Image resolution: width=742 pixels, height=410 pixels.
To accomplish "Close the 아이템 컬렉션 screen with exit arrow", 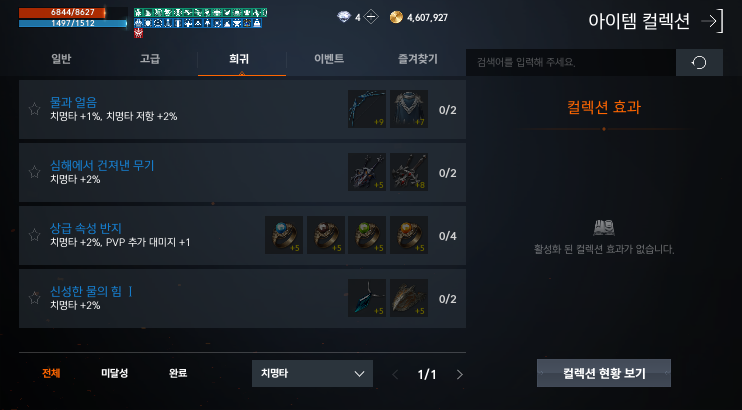I will click(x=713, y=21).
